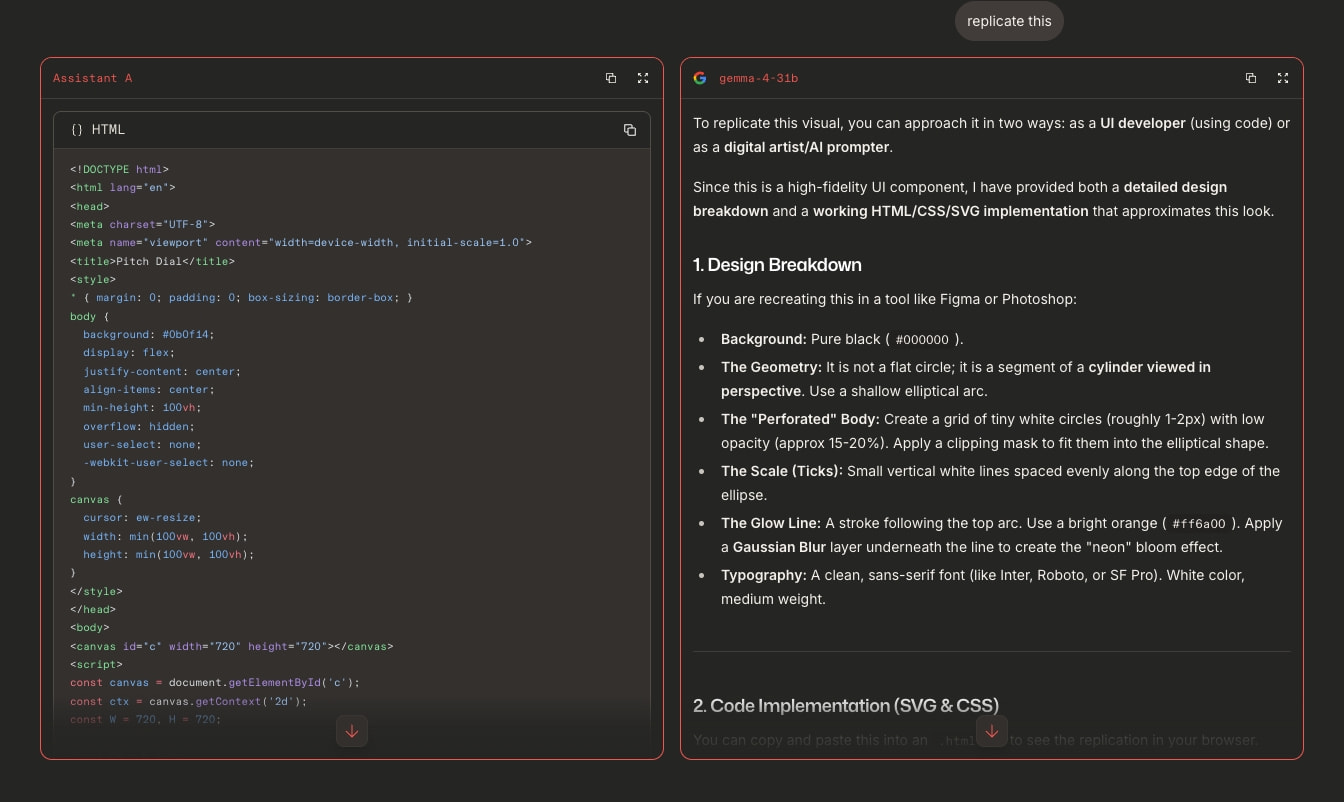1344x802 pixels.
Task: Copy the gemma-4-31b response
Action: (1251, 78)
